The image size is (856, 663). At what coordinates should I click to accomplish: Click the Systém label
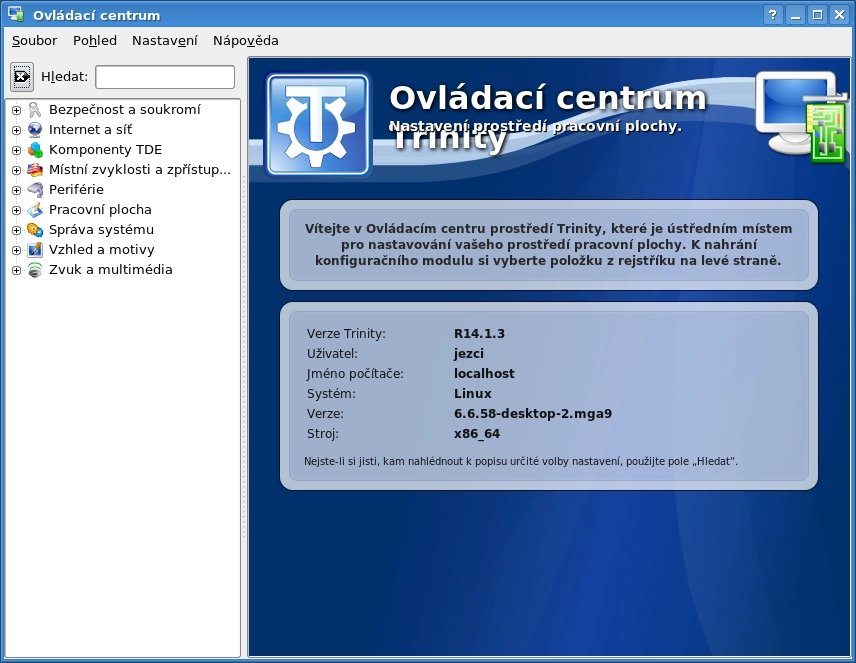click(331, 394)
